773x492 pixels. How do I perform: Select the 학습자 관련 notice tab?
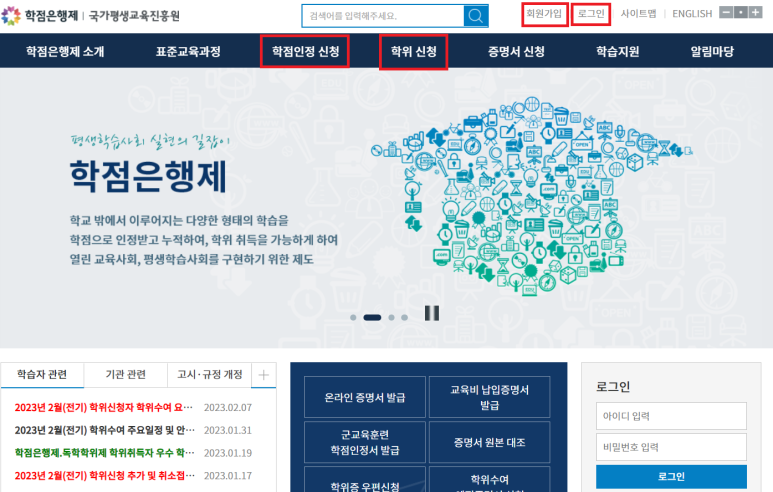tap(42, 375)
